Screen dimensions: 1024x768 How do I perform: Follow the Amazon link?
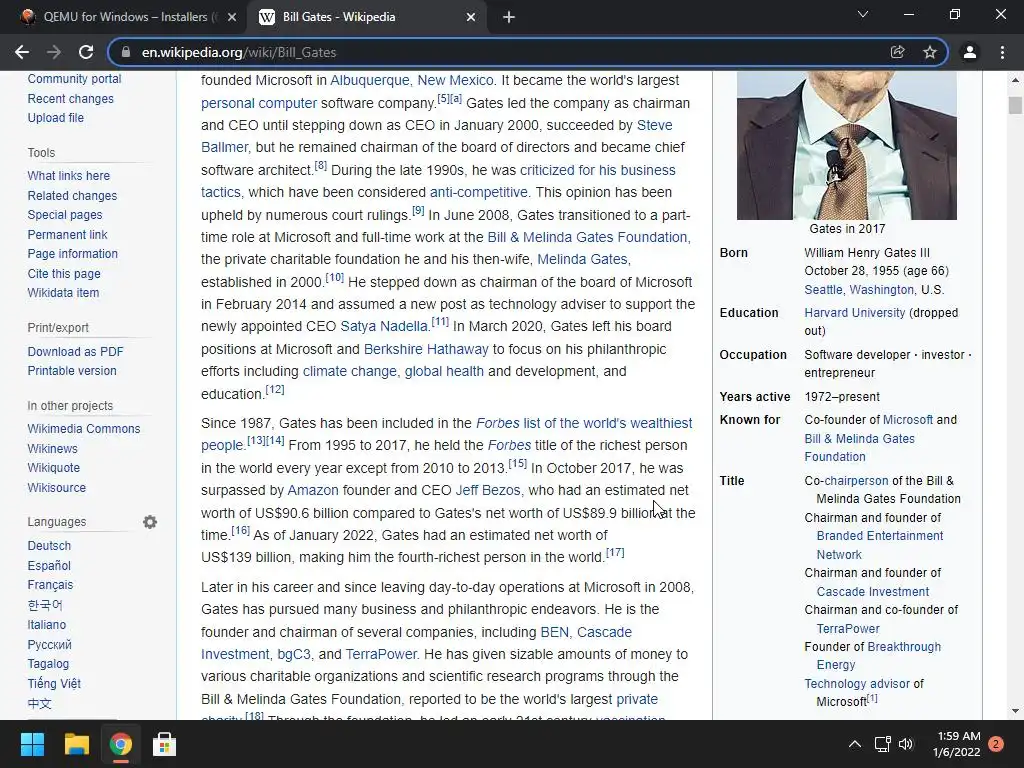(313, 490)
